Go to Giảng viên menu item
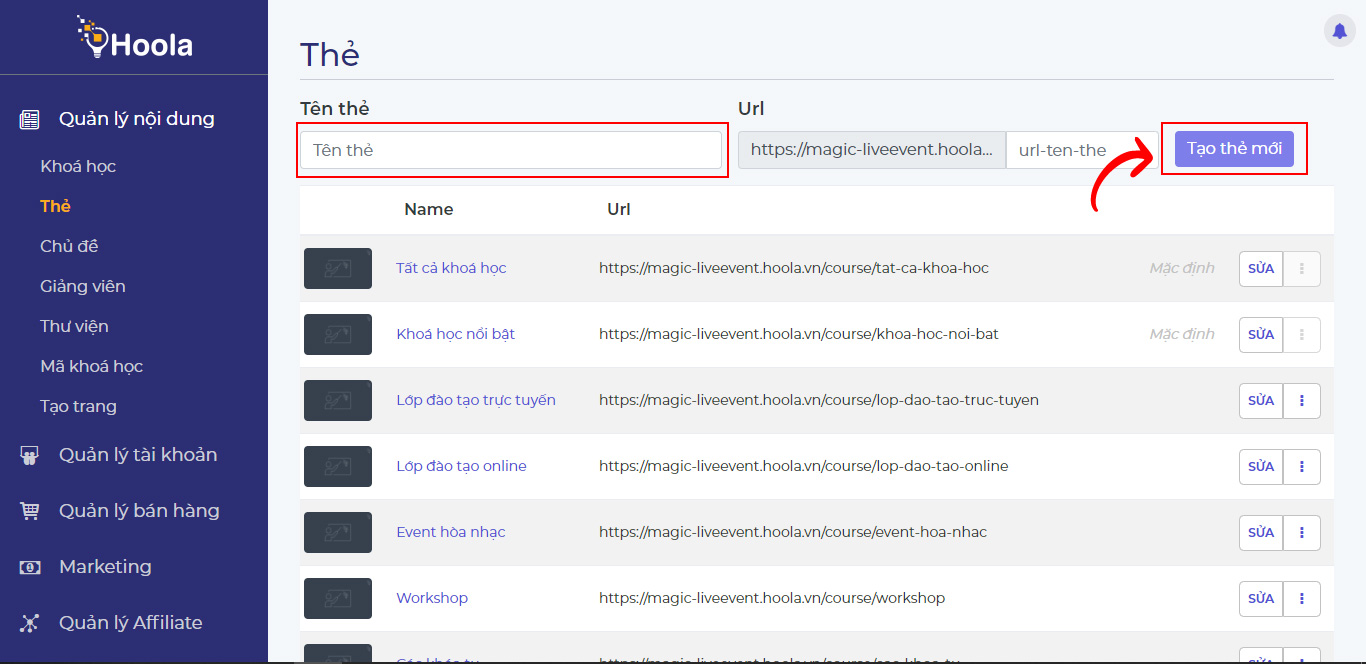This screenshot has width=1366, height=664. coord(83,286)
